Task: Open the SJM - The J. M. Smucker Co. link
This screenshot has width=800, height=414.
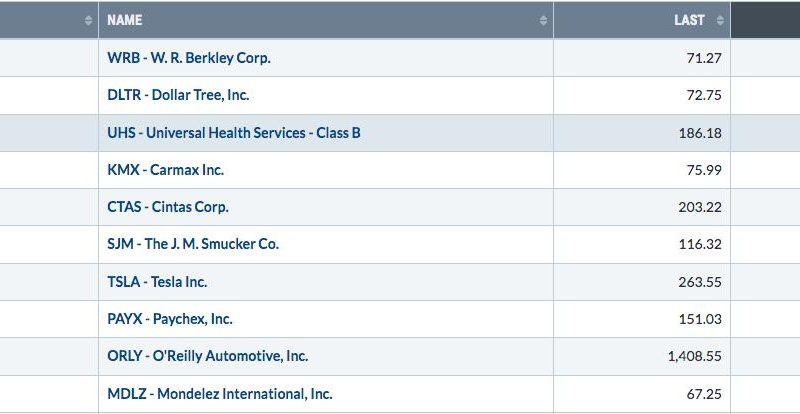Action: coord(193,244)
